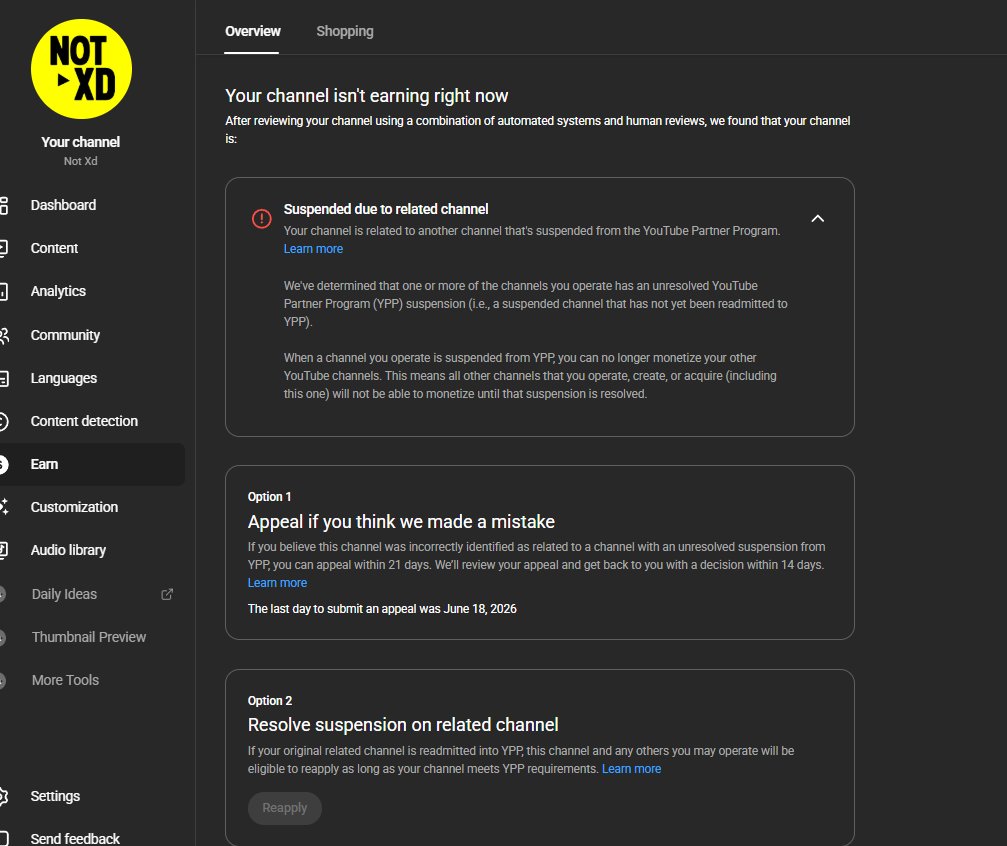The image size is (1007, 846).
Task: Click the red suspension warning icon
Action: point(261,218)
